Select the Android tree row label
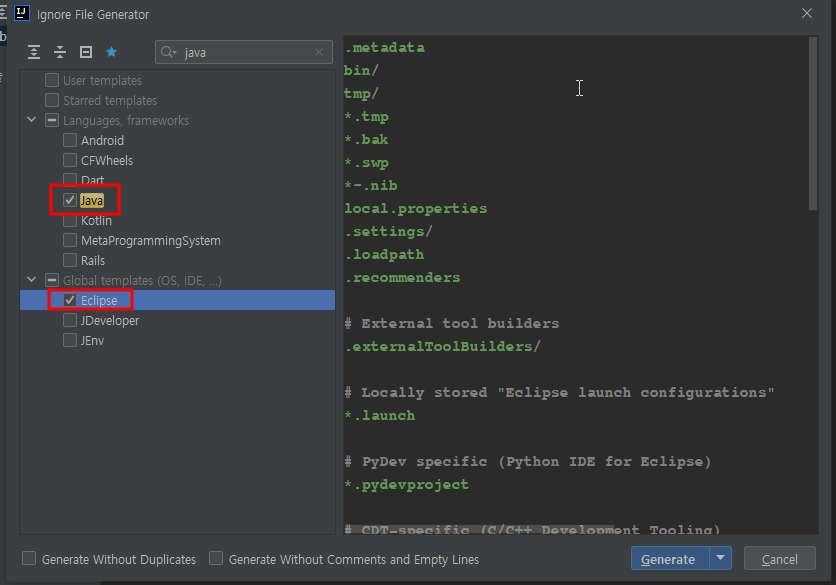Screen dimensions: 836x585 (x=102, y=140)
